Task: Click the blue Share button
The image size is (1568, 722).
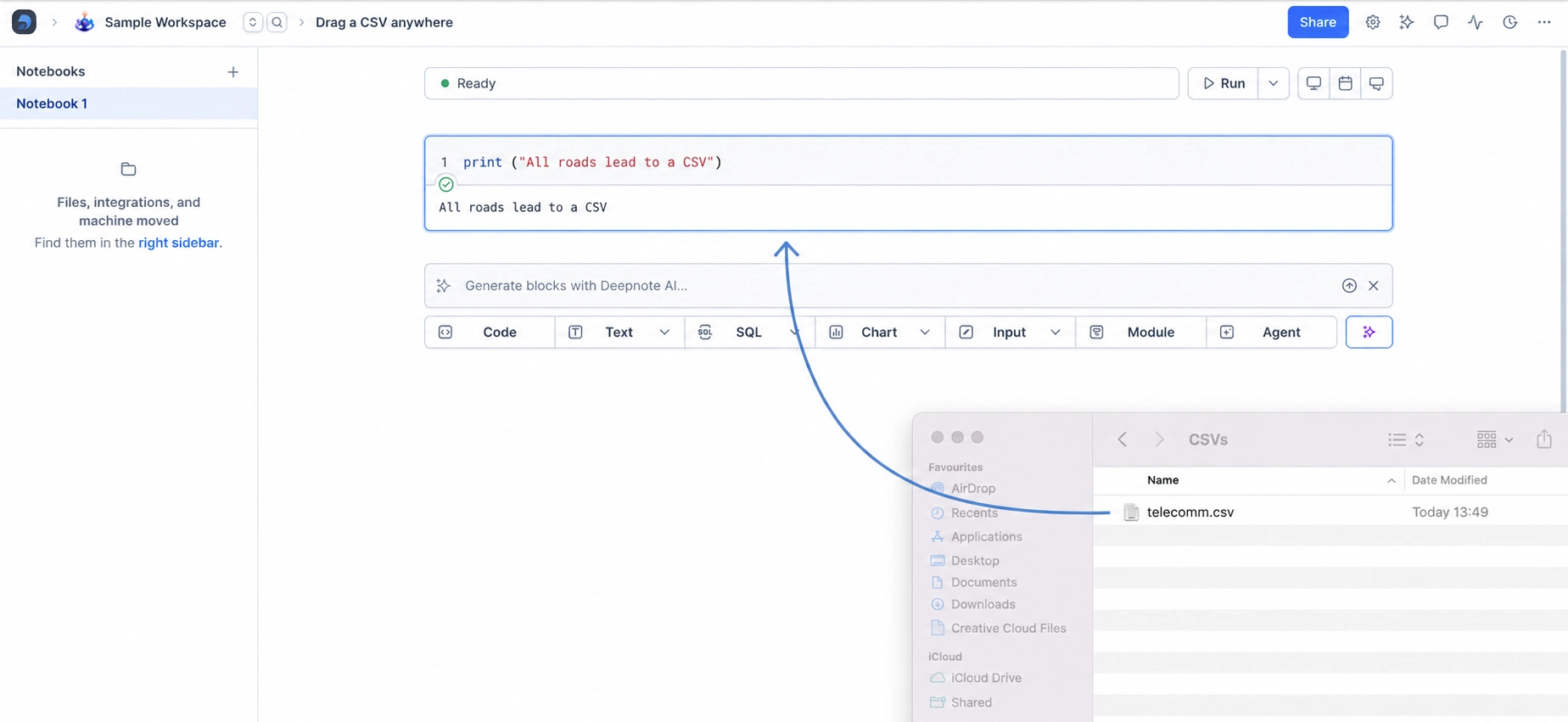Action: coord(1318,22)
